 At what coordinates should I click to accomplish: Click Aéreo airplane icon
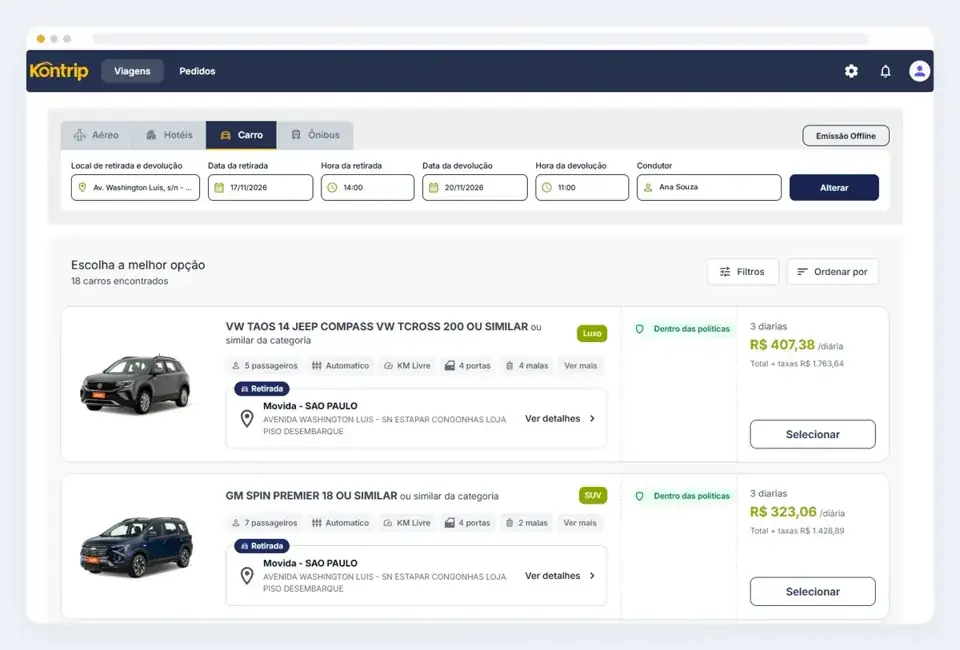[80, 135]
